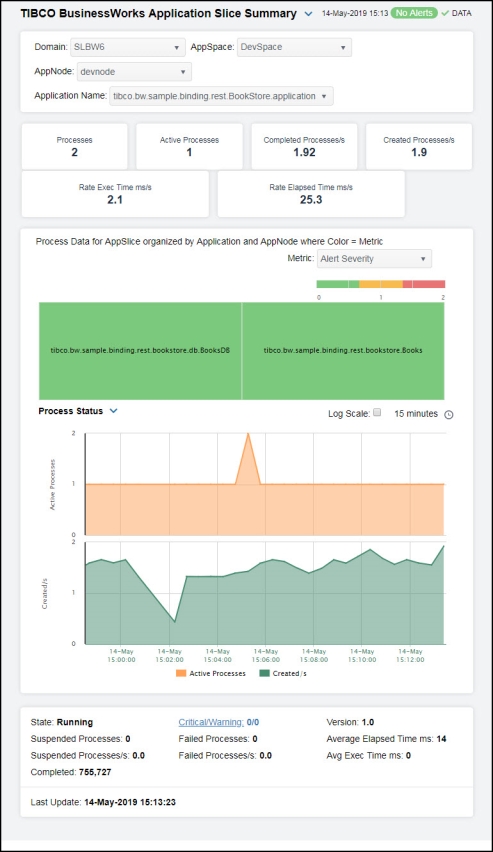This screenshot has width=493, height=852.
Task: Click the Created Processes/s card
Action: point(419,146)
